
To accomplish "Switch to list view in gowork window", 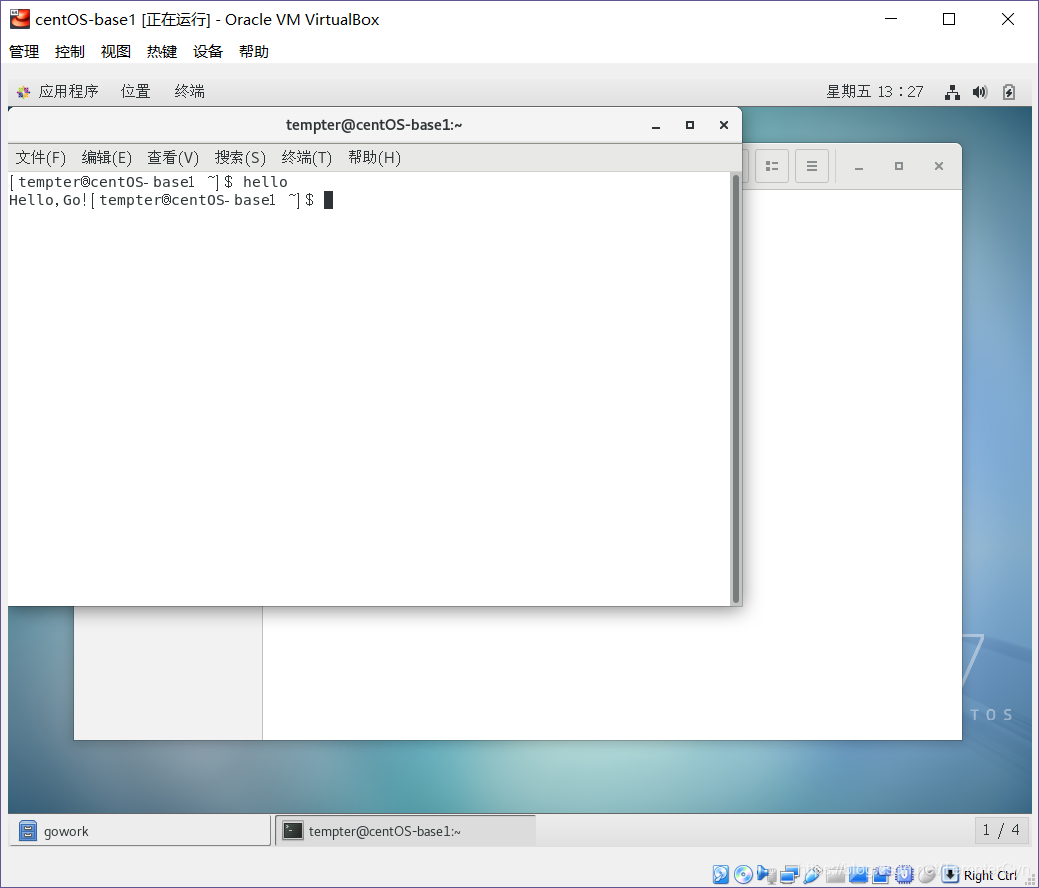I will point(772,166).
